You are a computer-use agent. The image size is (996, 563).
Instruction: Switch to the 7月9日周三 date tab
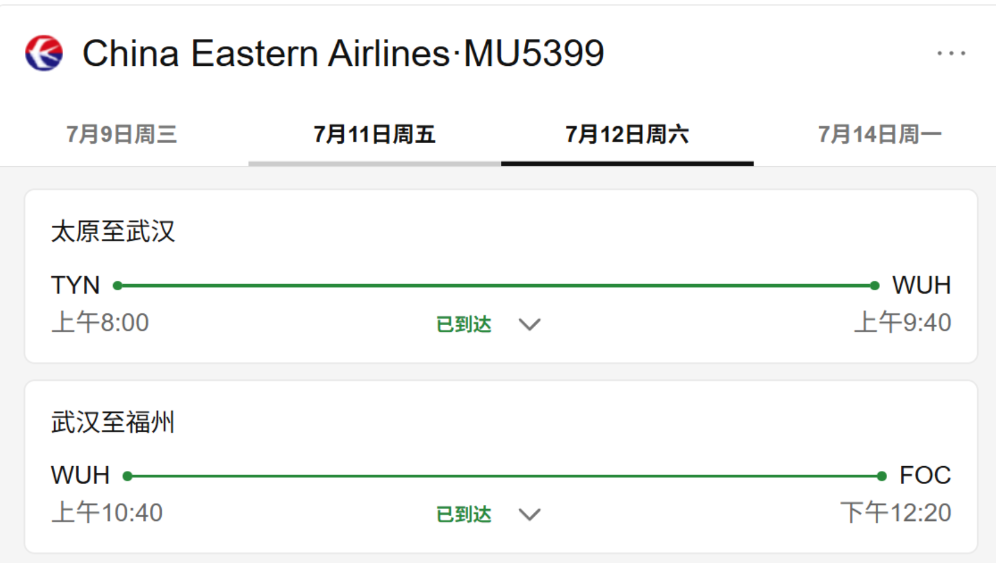coord(122,134)
